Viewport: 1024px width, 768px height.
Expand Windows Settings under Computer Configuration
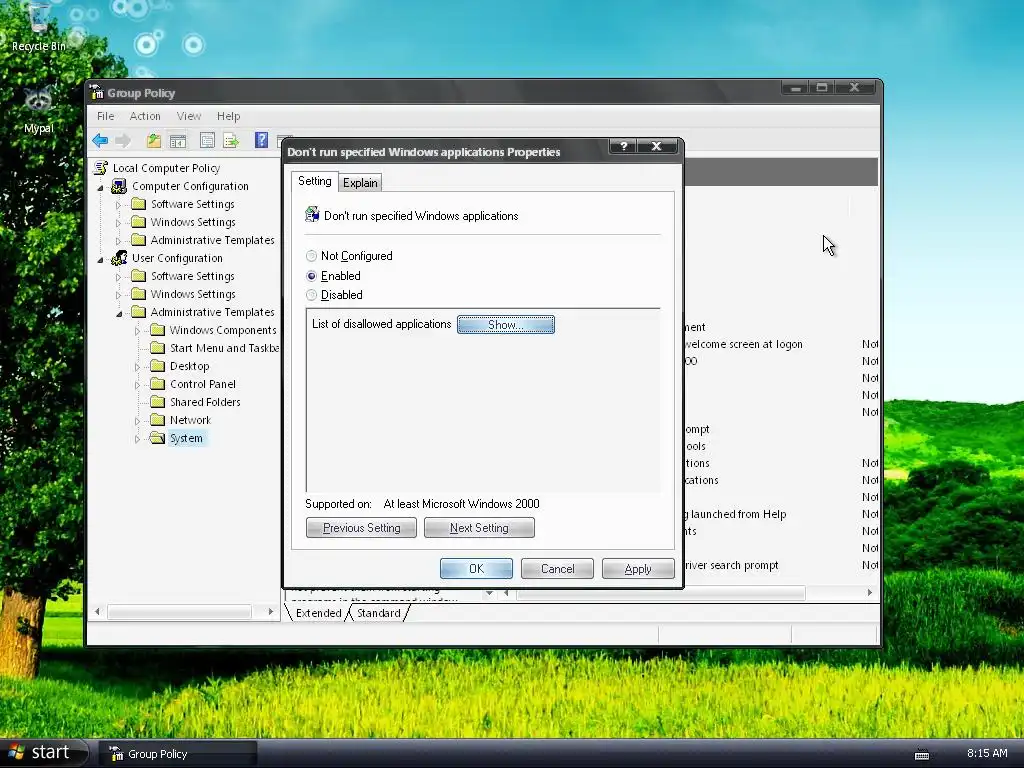(118, 223)
